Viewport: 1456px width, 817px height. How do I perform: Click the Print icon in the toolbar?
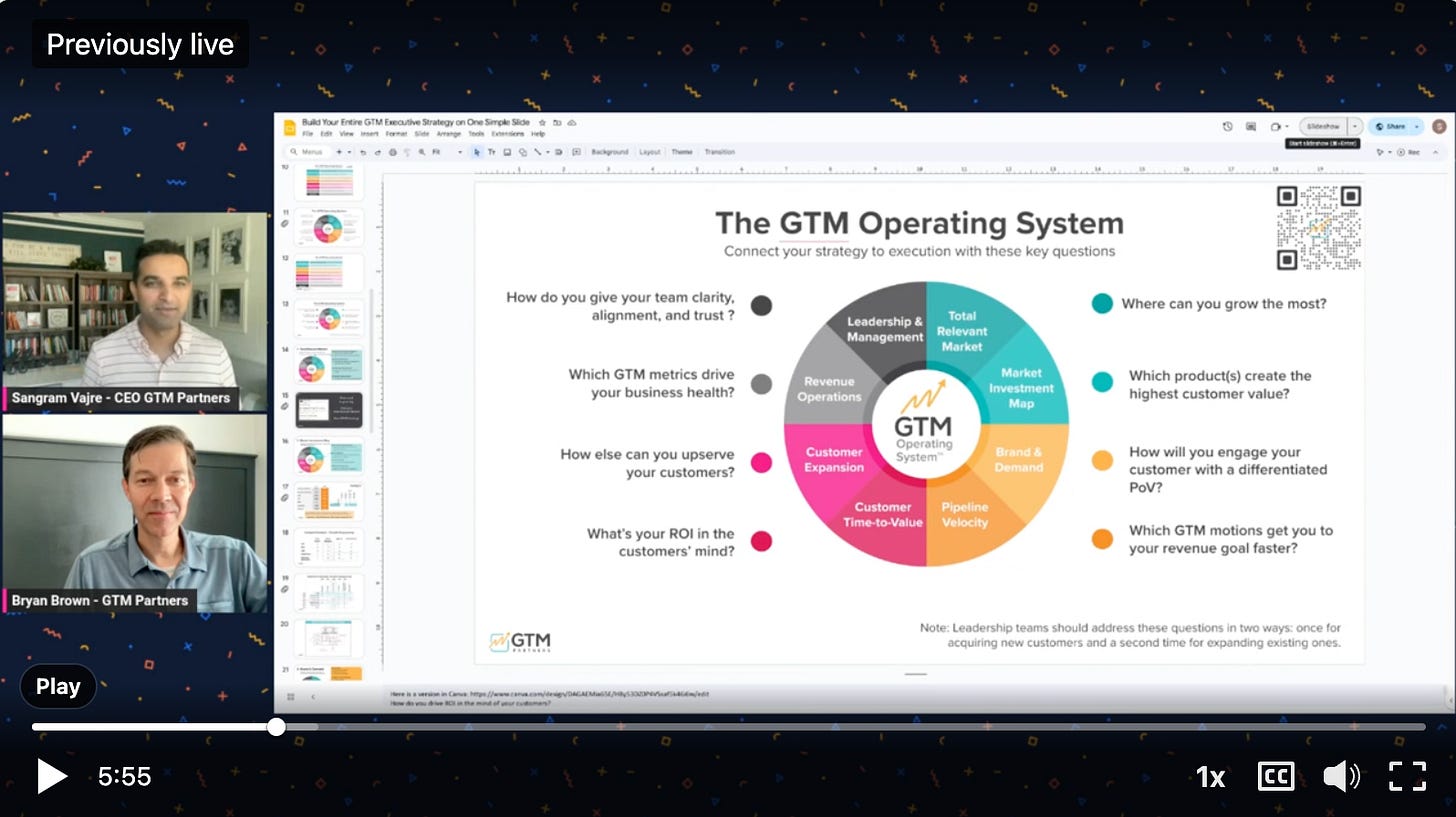(393, 152)
